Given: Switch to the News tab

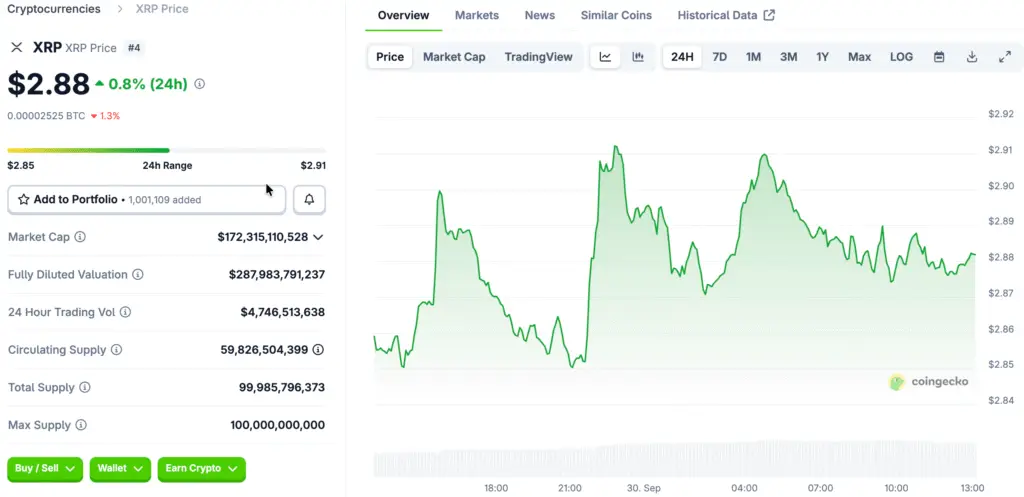Looking at the screenshot, I should coord(539,15).
